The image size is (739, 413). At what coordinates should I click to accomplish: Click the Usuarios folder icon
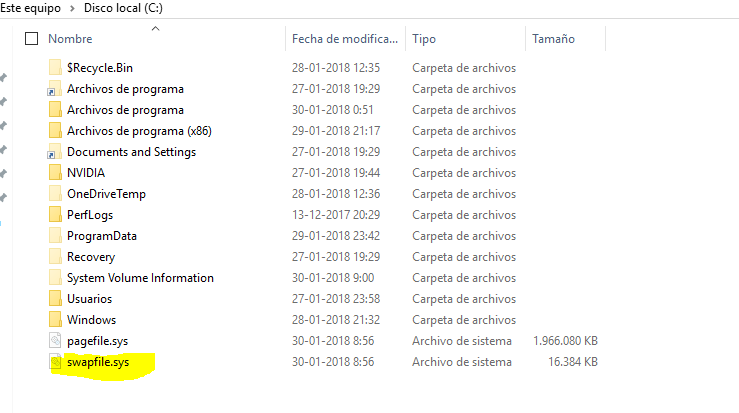55,299
